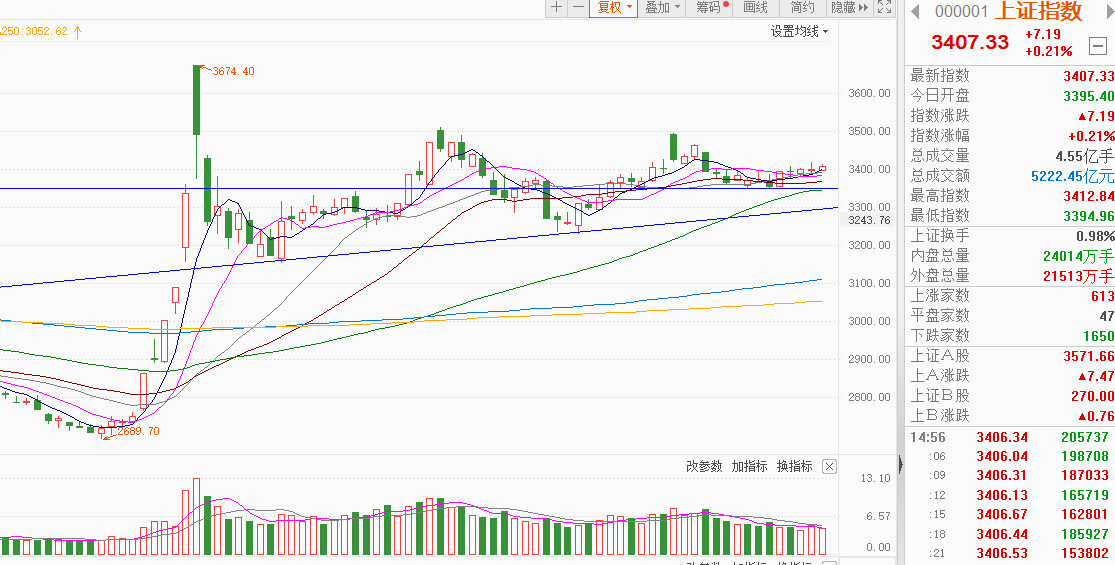Image resolution: width=1115 pixels, height=565 pixels.
Task: Select the 画线 drawing tools tab
Action: tap(756, 8)
